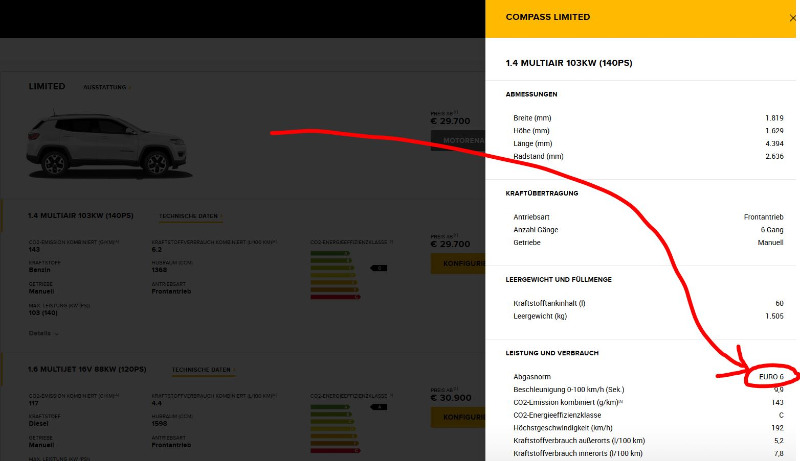Click info icon beside 1.6 MultiJet CO2-Energieeffizienzklasse
Viewport: 800px width, 461px height.
(391, 395)
